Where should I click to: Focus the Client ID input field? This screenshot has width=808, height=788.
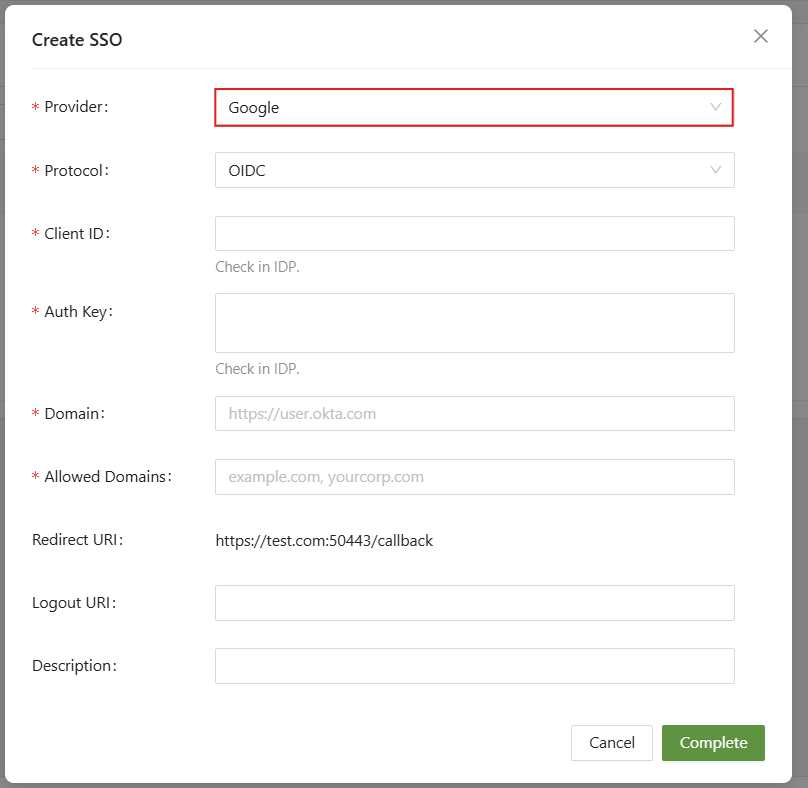point(474,233)
